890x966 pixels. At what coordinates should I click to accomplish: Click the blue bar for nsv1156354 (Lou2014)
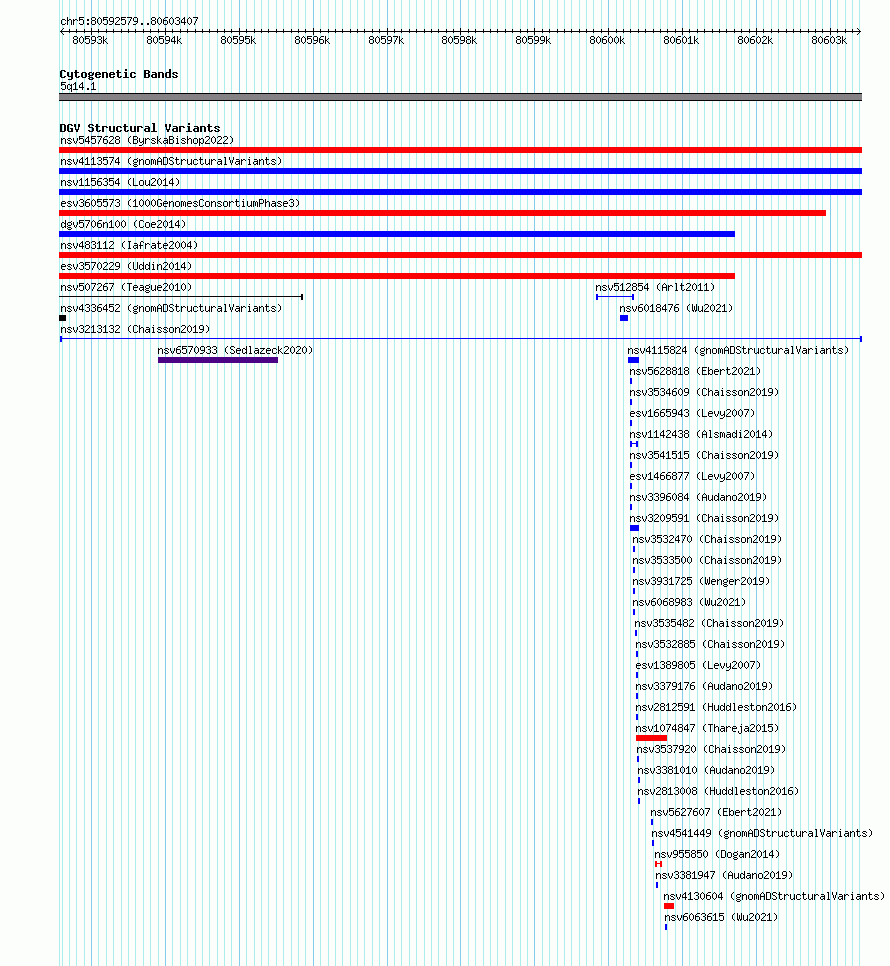point(460,192)
